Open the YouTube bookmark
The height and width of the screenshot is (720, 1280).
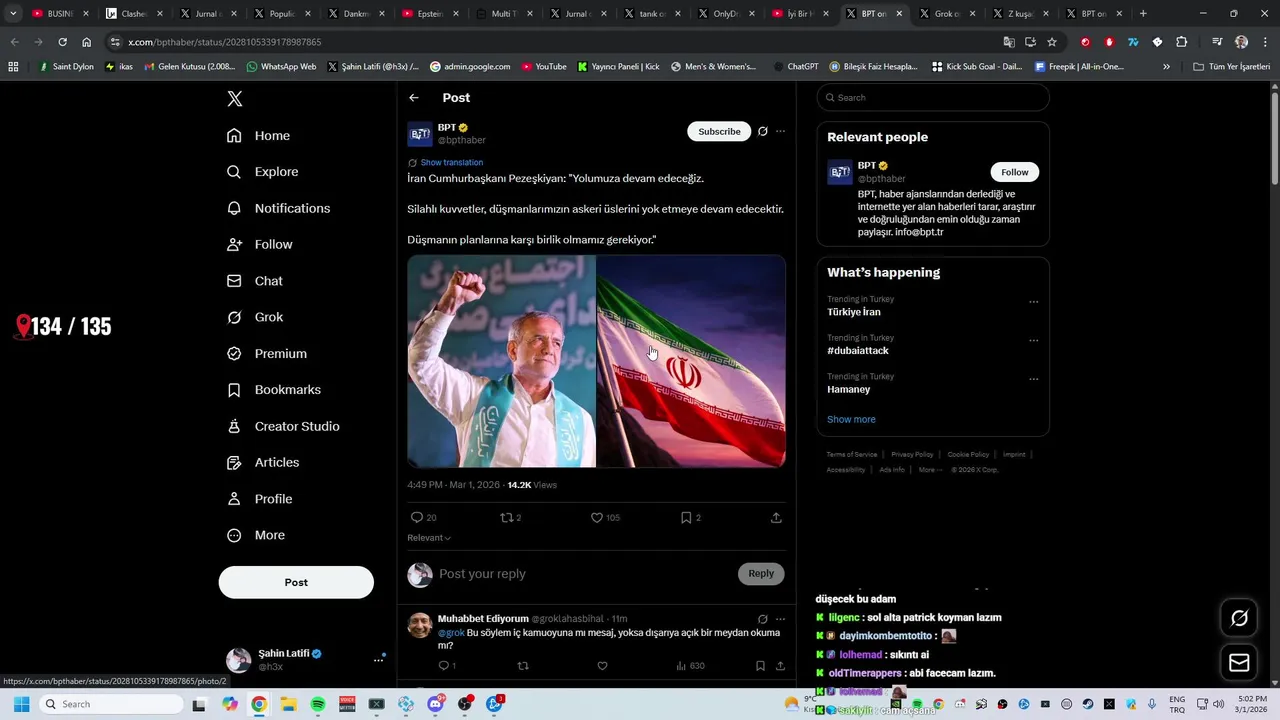pos(542,67)
